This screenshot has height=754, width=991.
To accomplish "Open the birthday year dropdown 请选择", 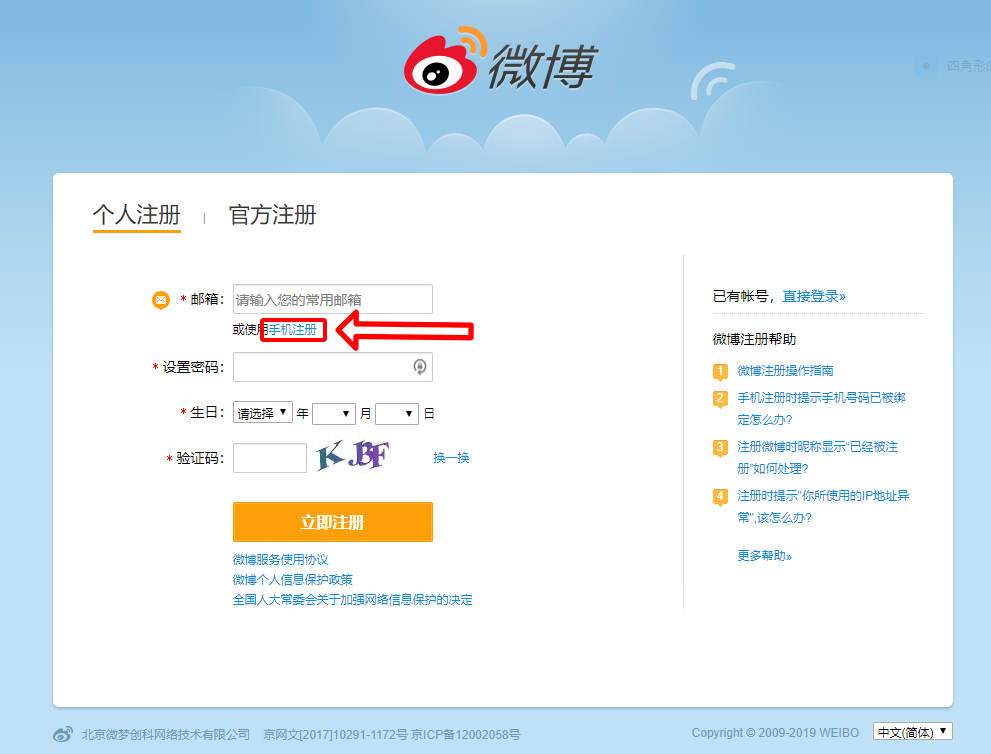I will pos(263,413).
